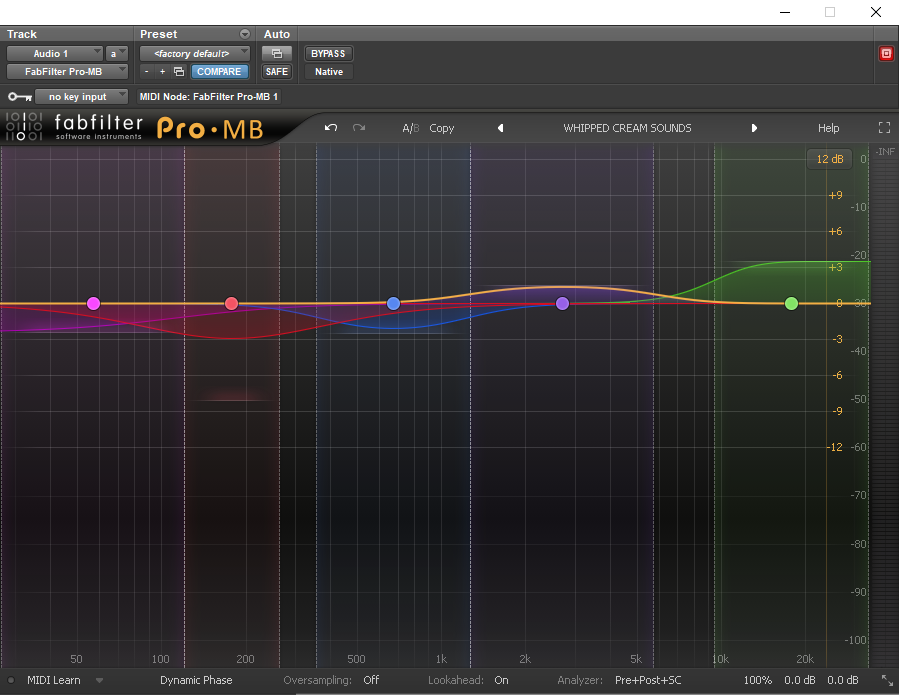Image resolution: width=899 pixels, height=695 pixels.
Task: Copy A/B state with Copy button
Action: point(441,128)
